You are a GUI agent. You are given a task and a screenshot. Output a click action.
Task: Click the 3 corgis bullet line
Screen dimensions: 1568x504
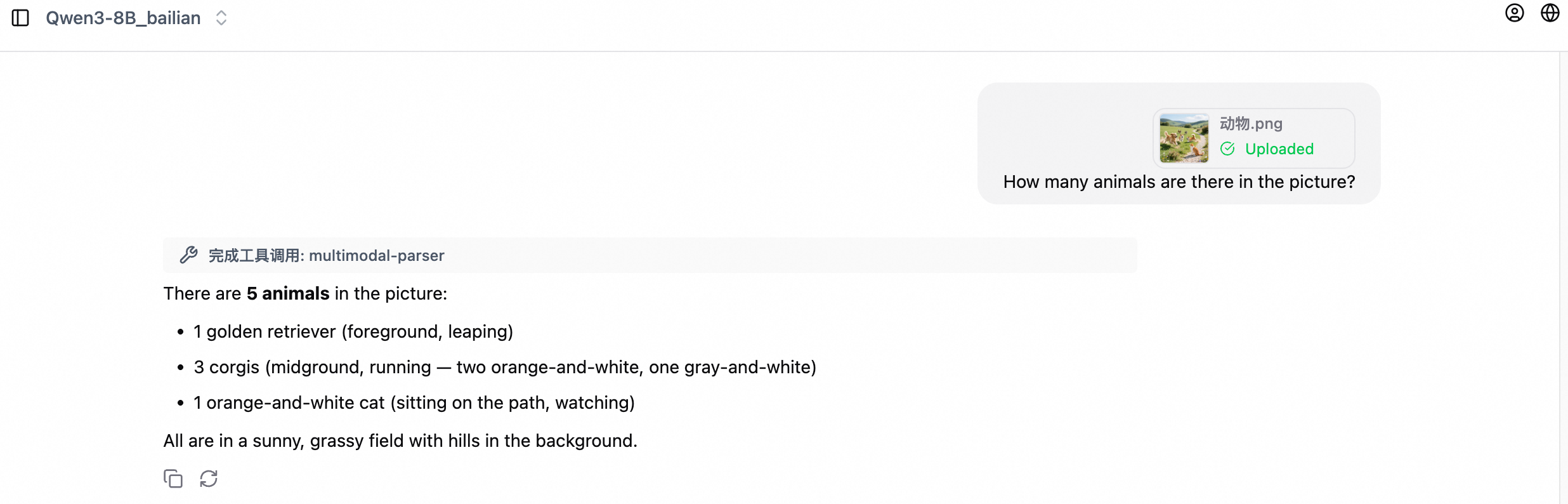505,368
